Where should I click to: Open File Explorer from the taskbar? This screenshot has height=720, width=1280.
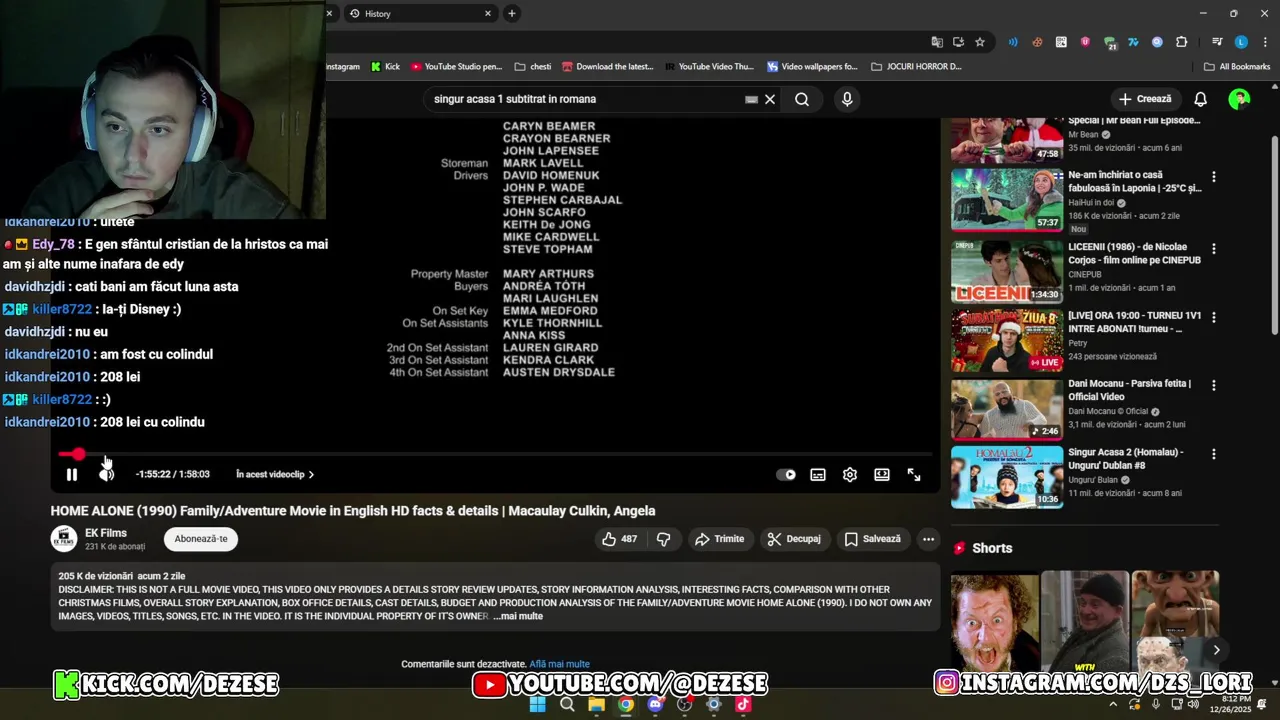pyautogui.click(x=596, y=704)
